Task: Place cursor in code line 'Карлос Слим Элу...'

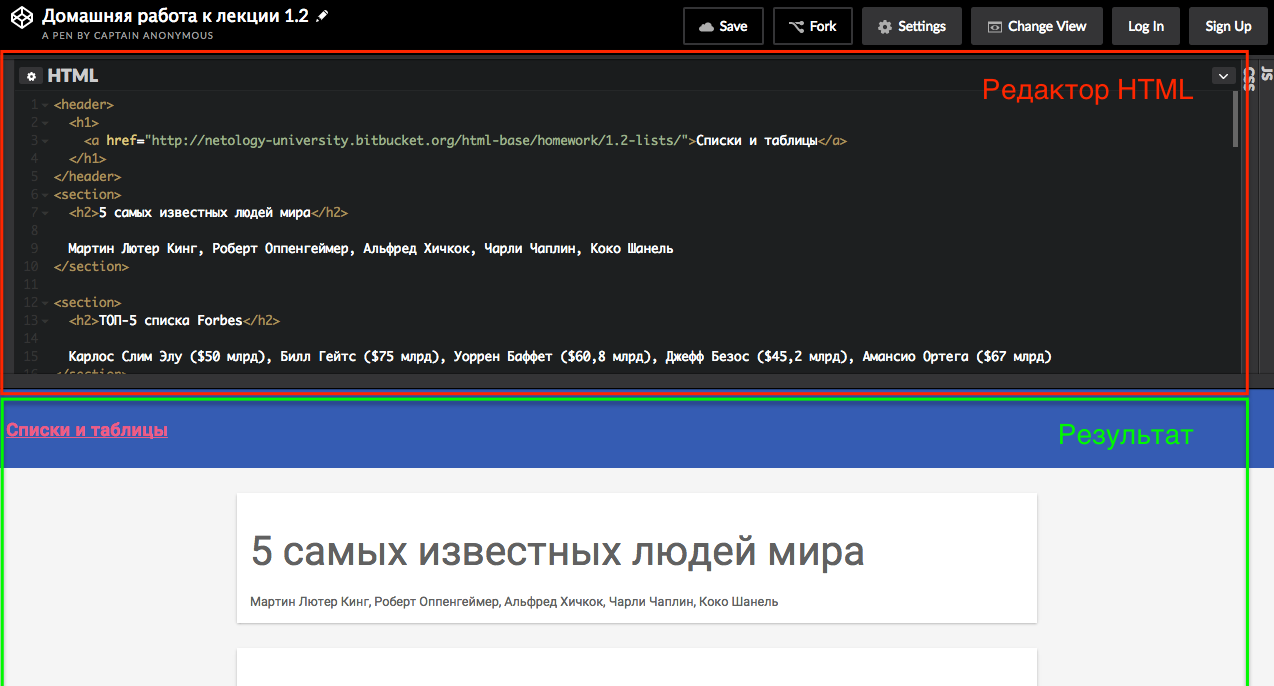Action: click(x=560, y=357)
